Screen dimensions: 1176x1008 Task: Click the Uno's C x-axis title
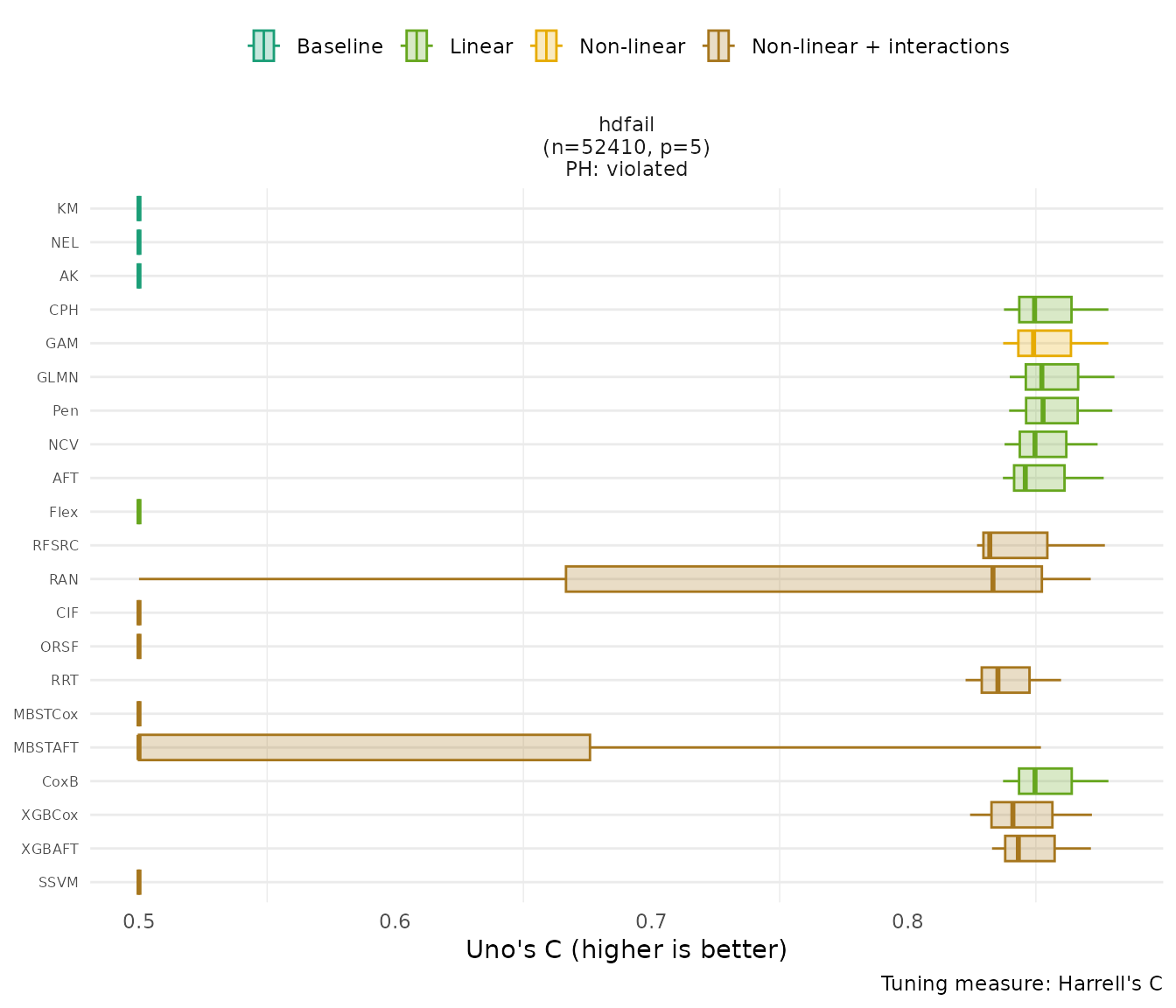point(626,949)
